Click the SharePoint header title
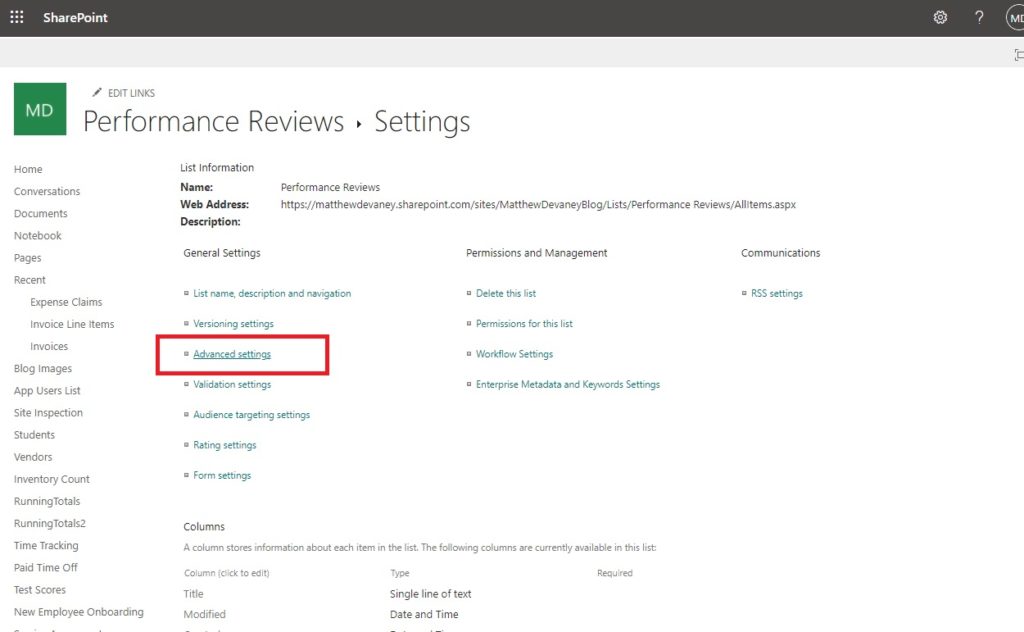1024x632 pixels. click(x=75, y=18)
